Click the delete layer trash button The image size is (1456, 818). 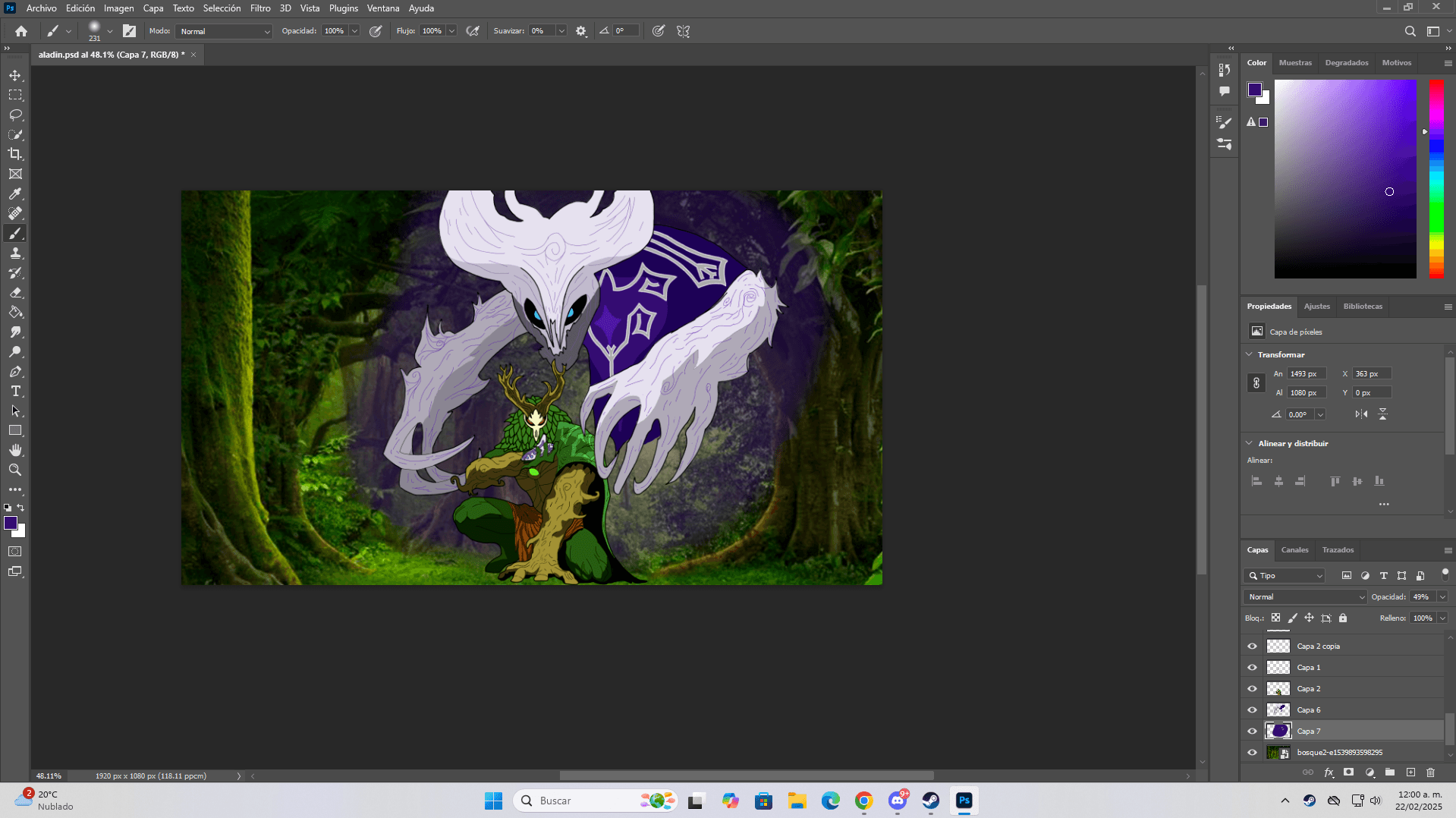pos(1430,772)
